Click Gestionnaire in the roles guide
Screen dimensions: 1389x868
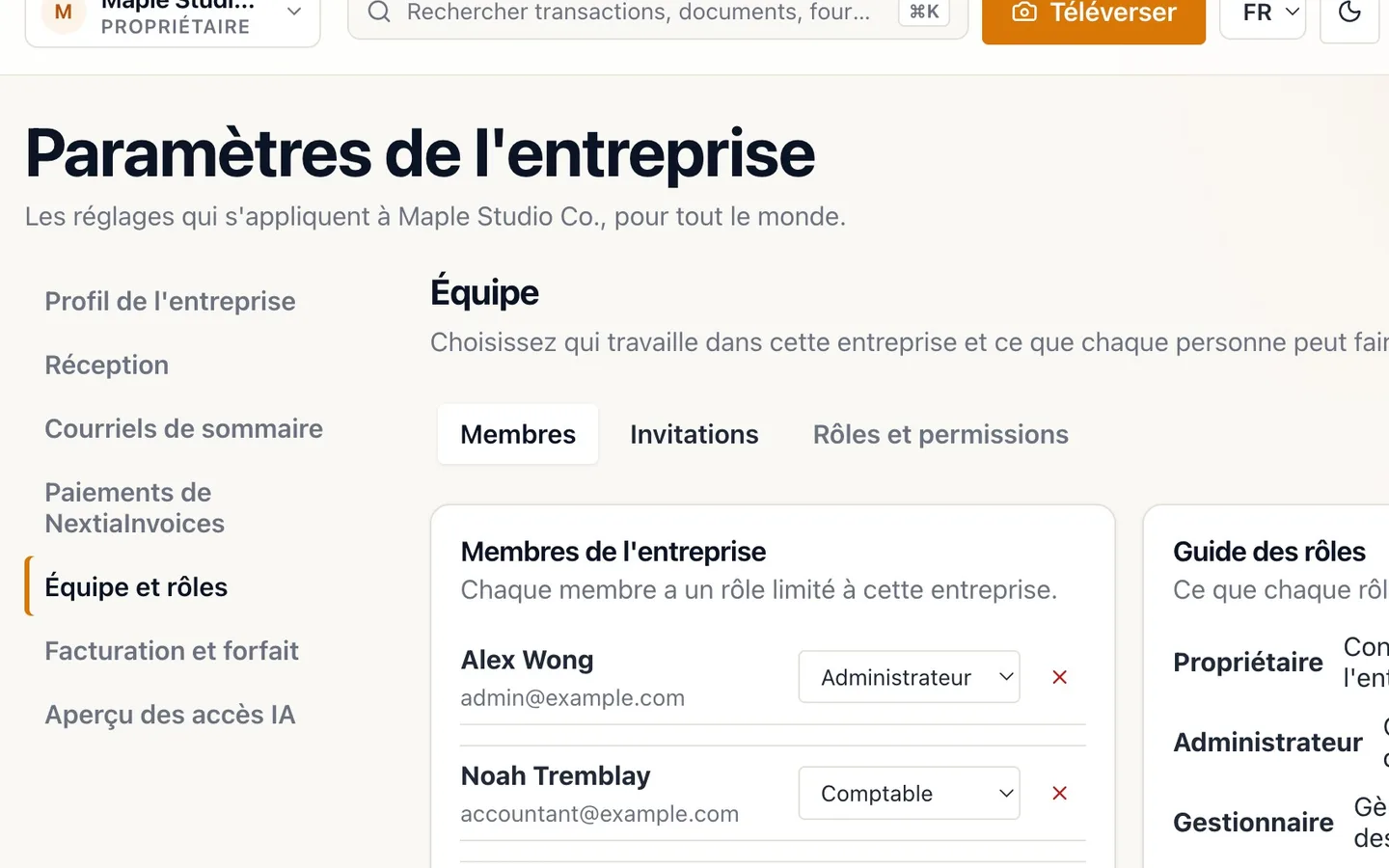click(1253, 822)
